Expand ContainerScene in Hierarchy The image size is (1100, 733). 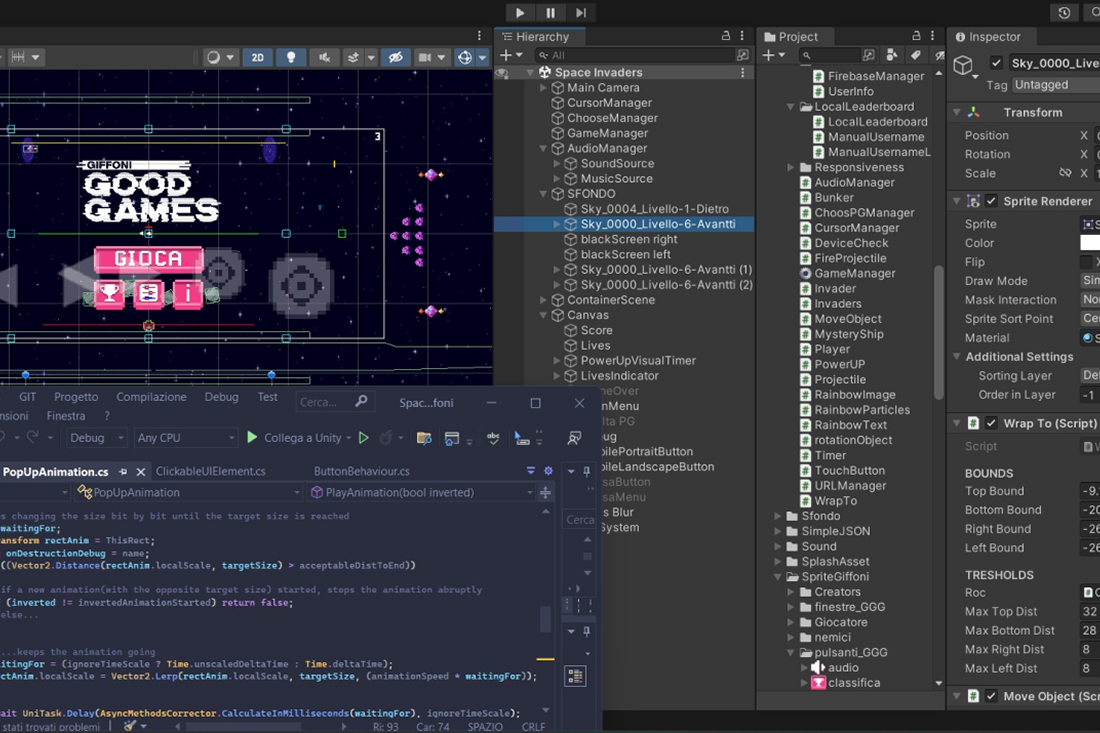(543, 300)
